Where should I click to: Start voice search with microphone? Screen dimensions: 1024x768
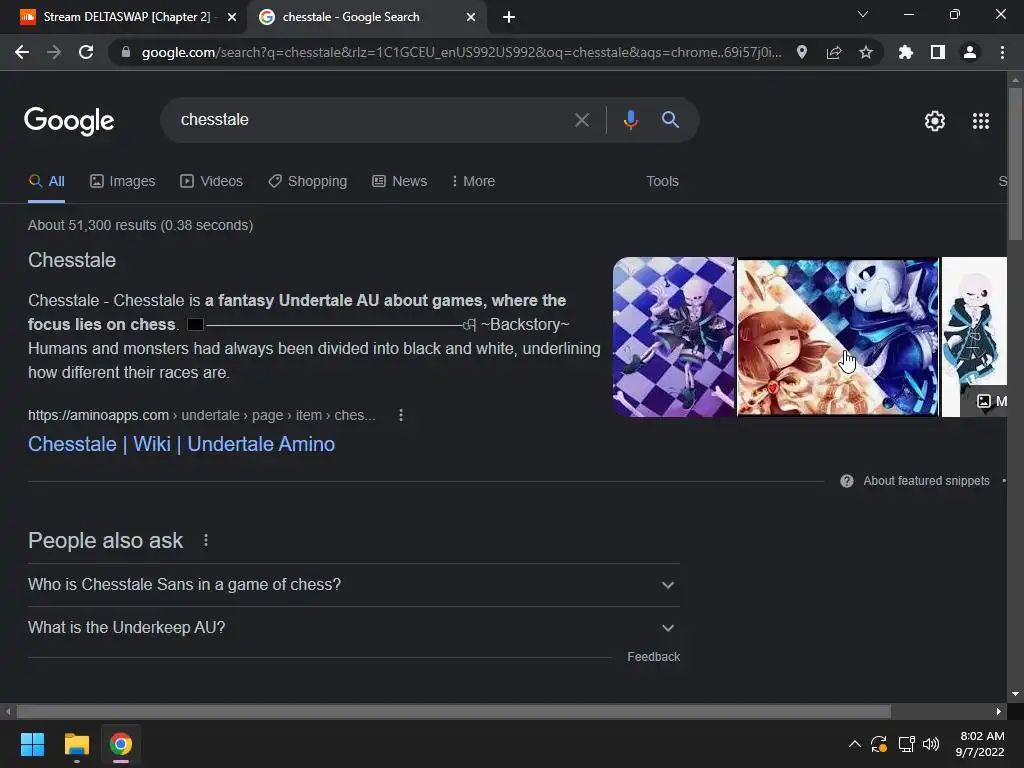click(630, 120)
